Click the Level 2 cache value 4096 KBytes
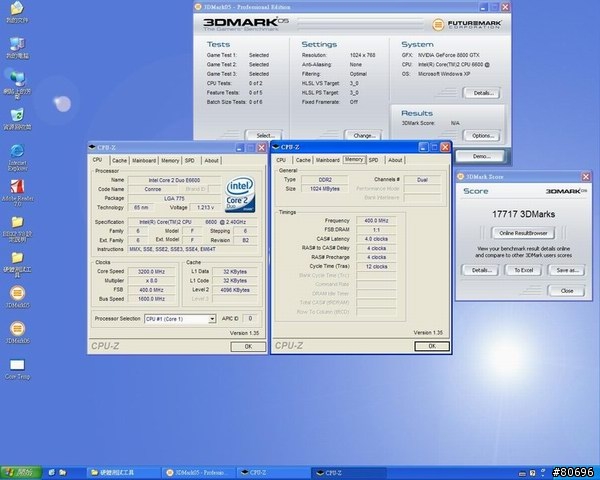The image size is (600, 480). 235,290
